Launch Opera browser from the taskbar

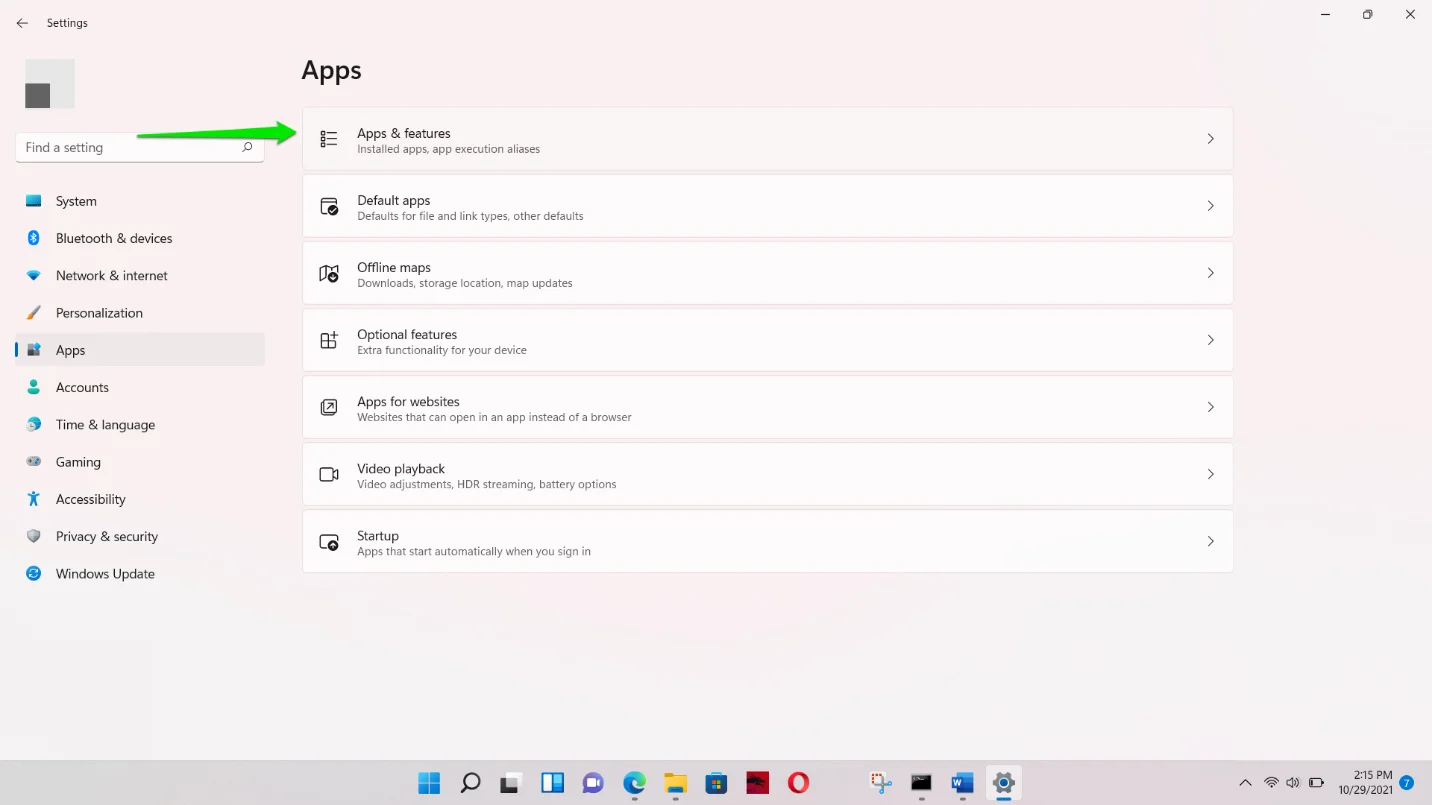click(798, 782)
